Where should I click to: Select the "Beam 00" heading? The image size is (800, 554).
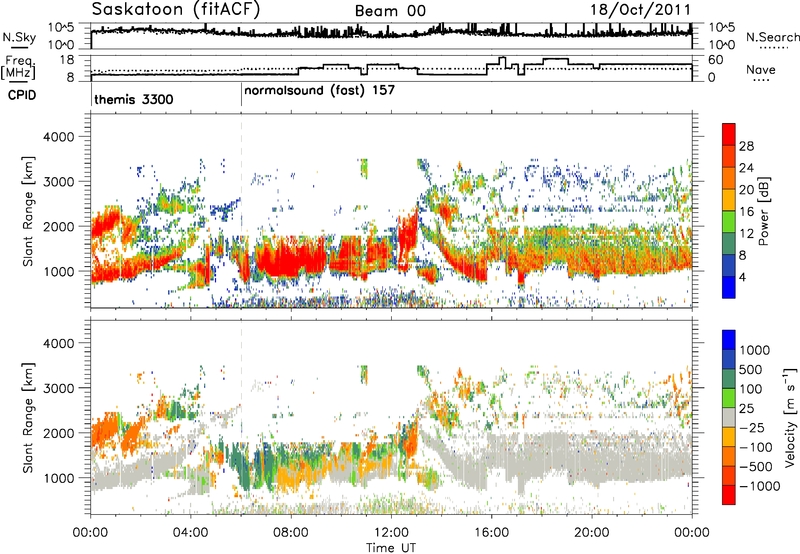[390, 11]
